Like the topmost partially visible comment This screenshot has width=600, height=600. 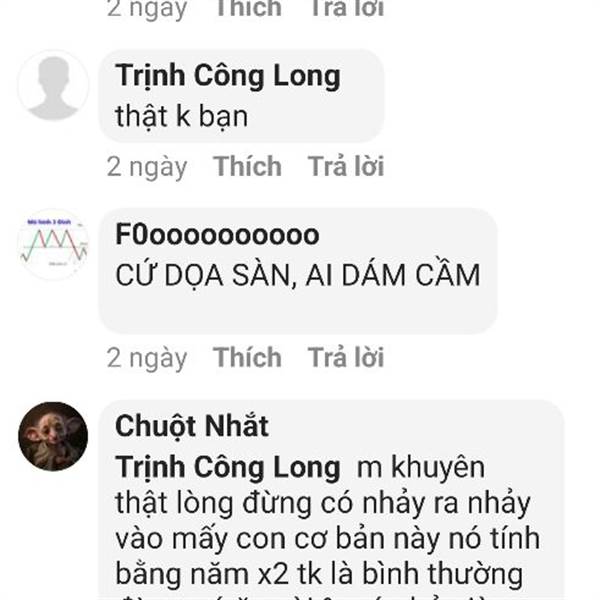[x=247, y=8]
